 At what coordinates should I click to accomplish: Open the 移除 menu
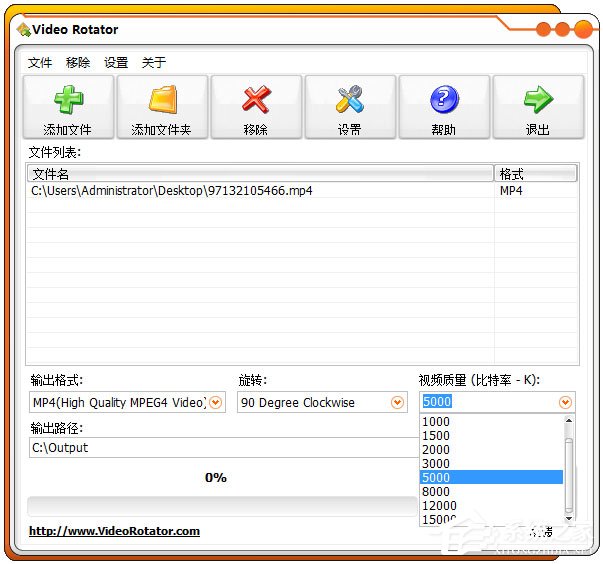(78, 62)
